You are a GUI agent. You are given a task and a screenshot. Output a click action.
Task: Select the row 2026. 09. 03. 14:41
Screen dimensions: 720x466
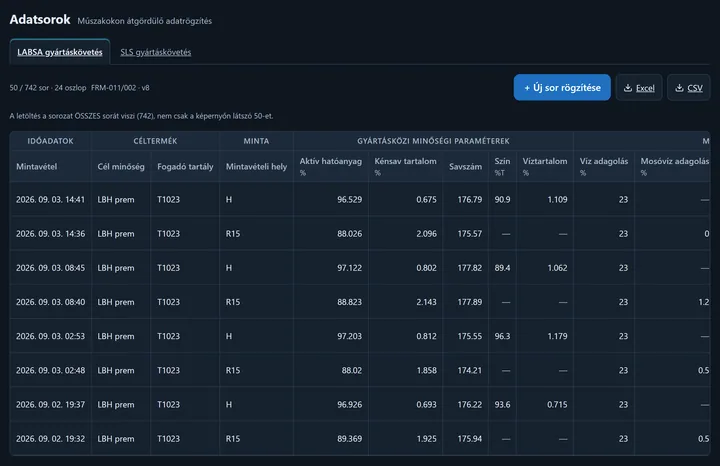click(x=360, y=199)
